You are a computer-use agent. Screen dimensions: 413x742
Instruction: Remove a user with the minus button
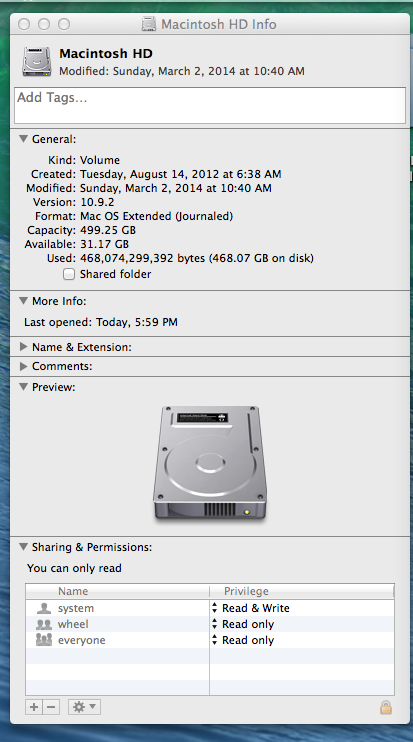coord(52,707)
